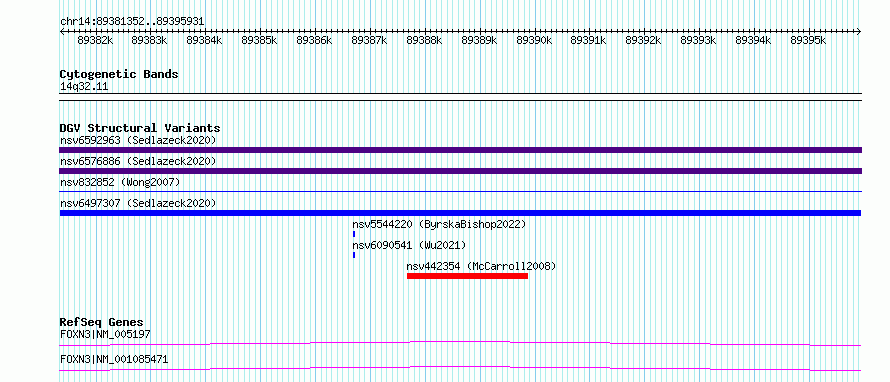Click the 89393k ruler position

click(x=699, y=40)
